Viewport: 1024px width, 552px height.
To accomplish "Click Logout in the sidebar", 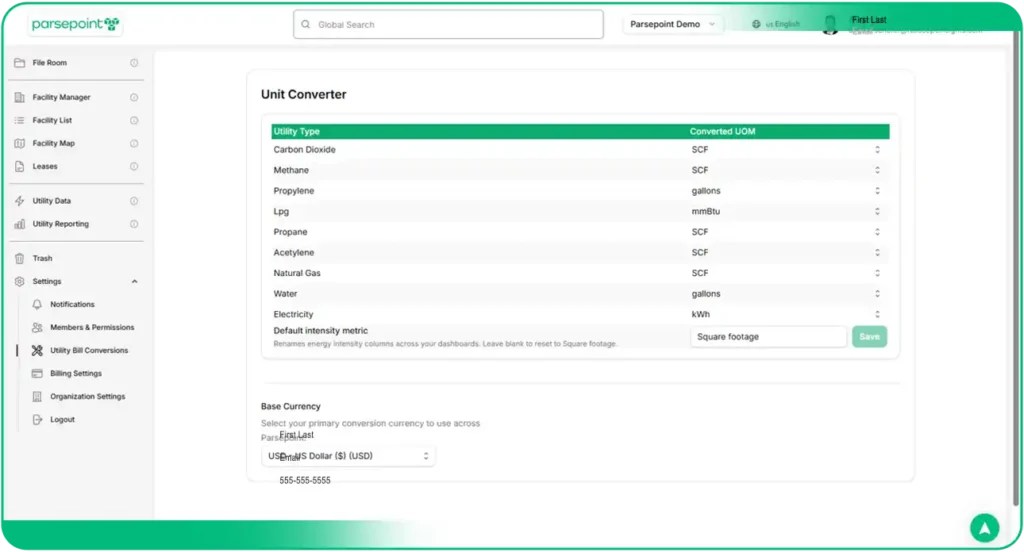I will click(62, 420).
